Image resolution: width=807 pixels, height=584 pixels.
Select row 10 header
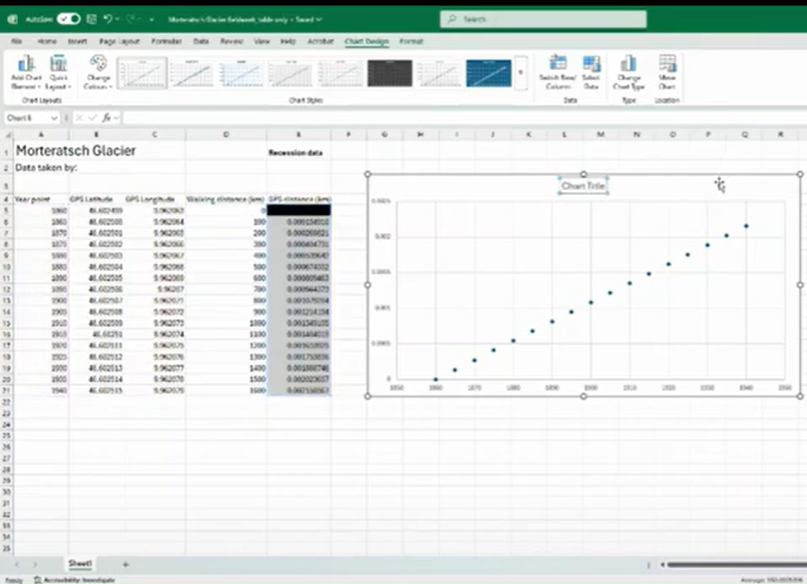6,267
